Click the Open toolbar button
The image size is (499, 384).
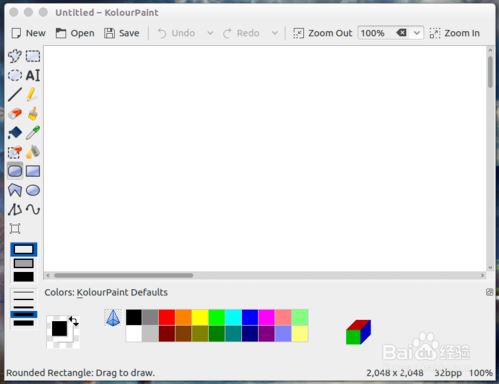coord(75,33)
